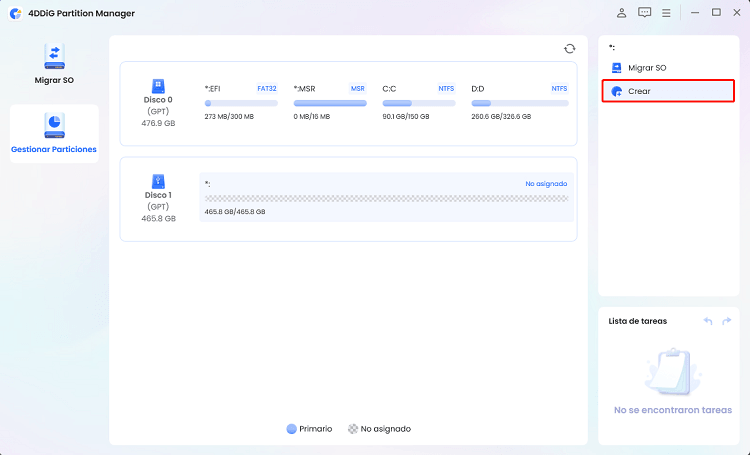The height and width of the screenshot is (455, 750).
Task: Select Gestionar Particiones in the sidebar
Action: tap(54, 133)
